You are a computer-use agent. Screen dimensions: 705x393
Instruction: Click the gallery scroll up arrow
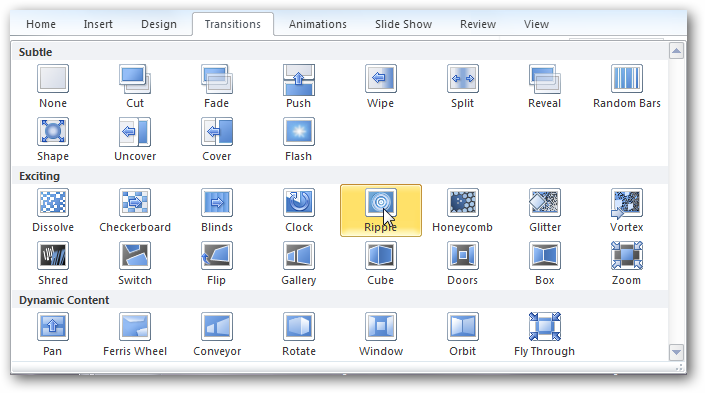tap(676, 51)
